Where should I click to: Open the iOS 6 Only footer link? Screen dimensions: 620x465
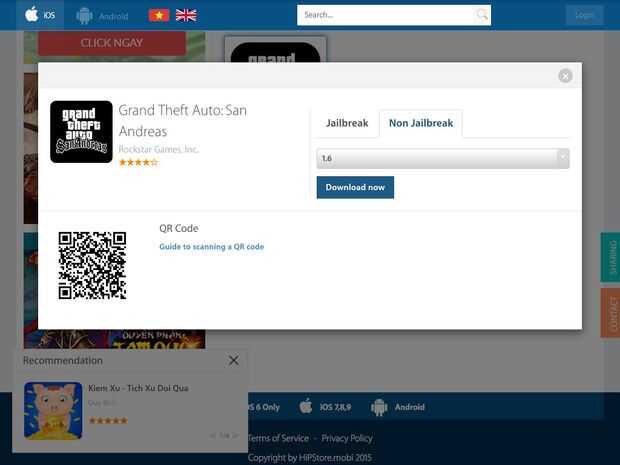264,407
